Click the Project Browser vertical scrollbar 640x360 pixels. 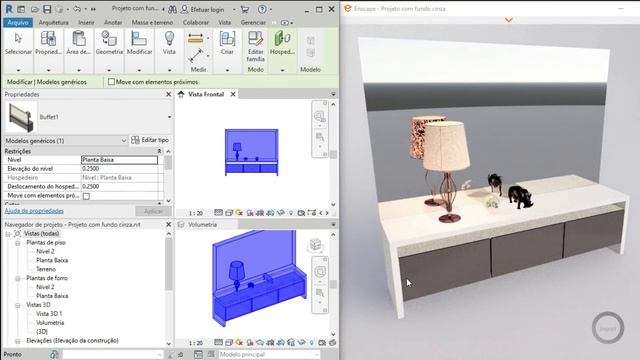point(169,264)
